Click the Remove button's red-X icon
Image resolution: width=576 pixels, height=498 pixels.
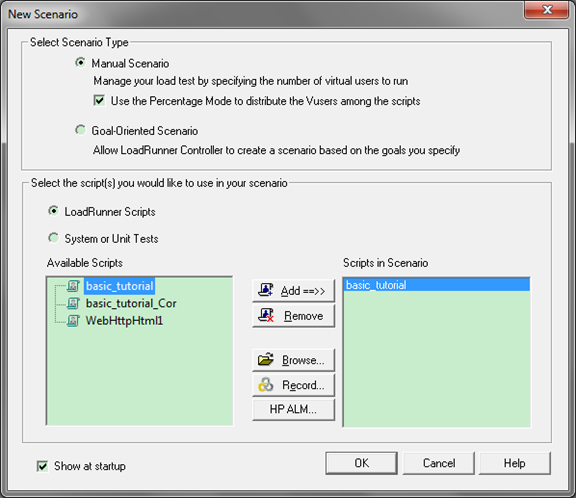[266, 315]
